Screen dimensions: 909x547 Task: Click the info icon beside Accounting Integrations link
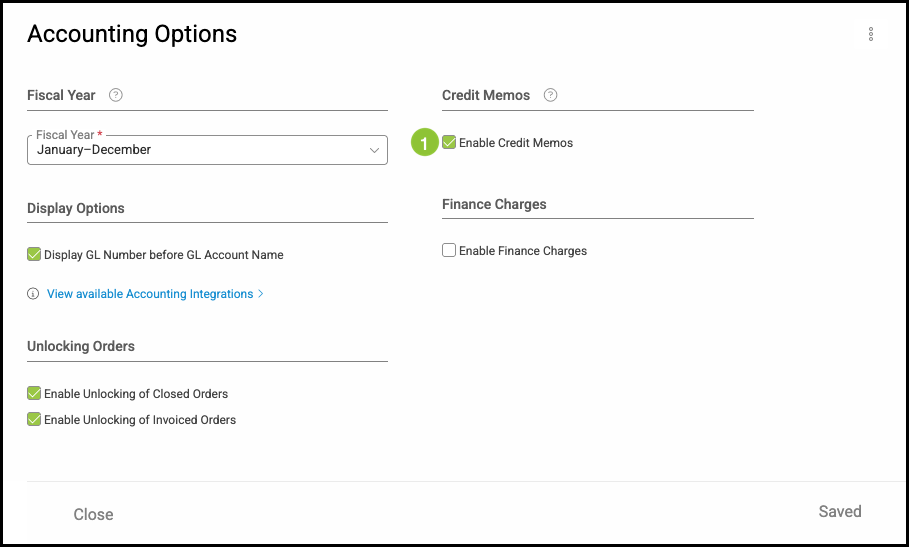[33, 294]
